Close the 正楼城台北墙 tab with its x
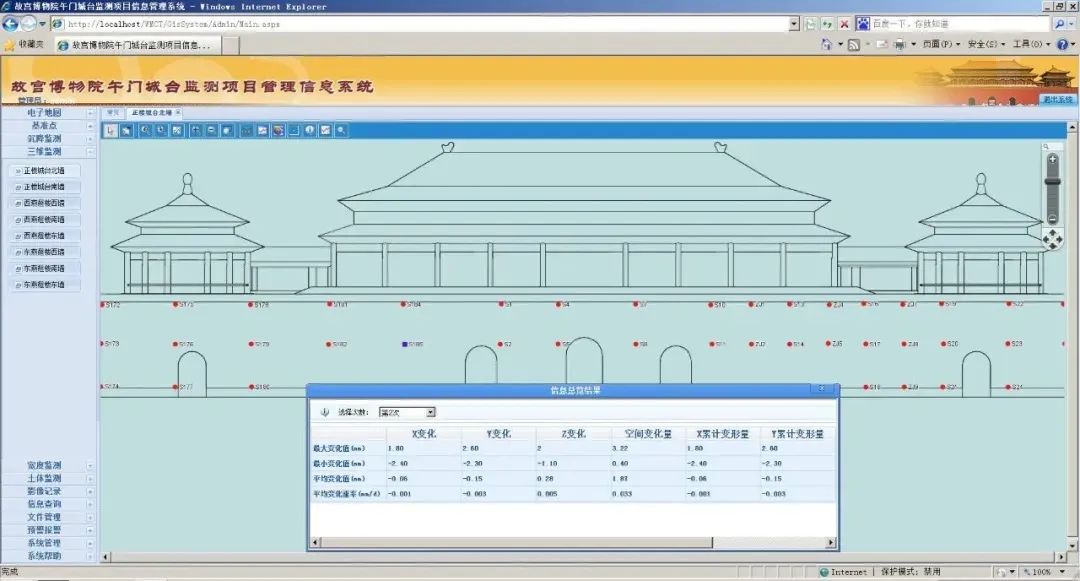 (x=178, y=112)
